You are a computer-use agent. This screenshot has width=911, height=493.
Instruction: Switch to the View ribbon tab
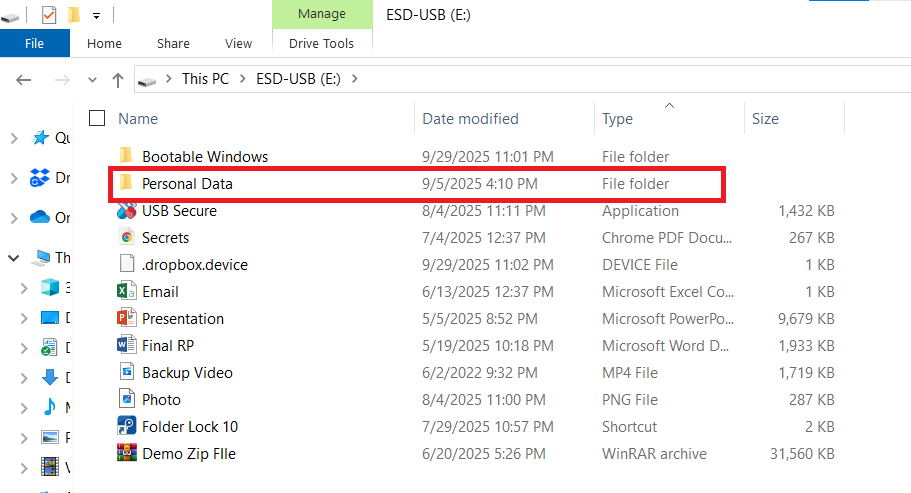tap(238, 44)
